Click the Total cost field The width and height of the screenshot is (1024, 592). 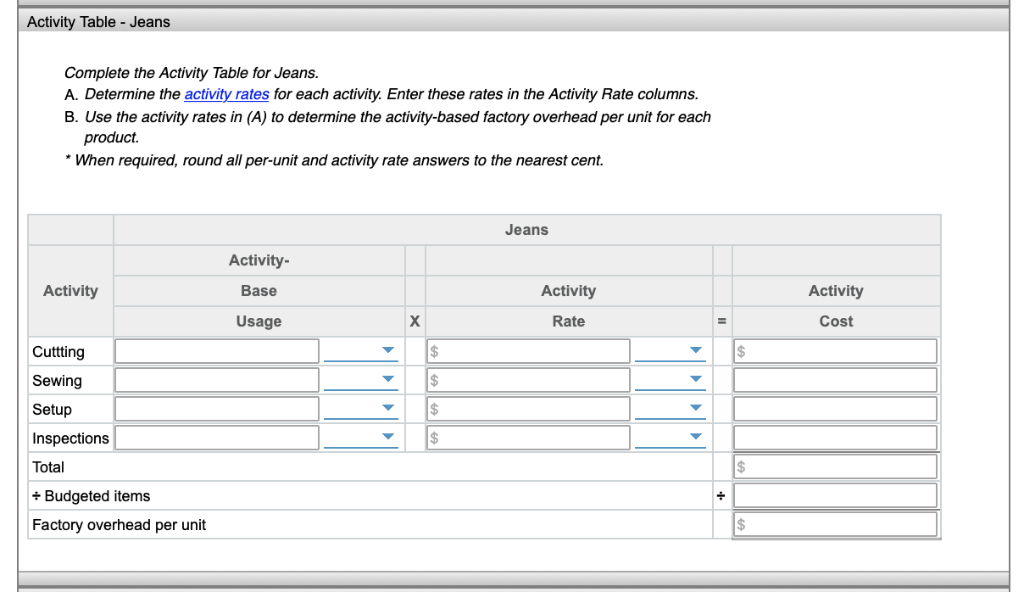(835, 465)
